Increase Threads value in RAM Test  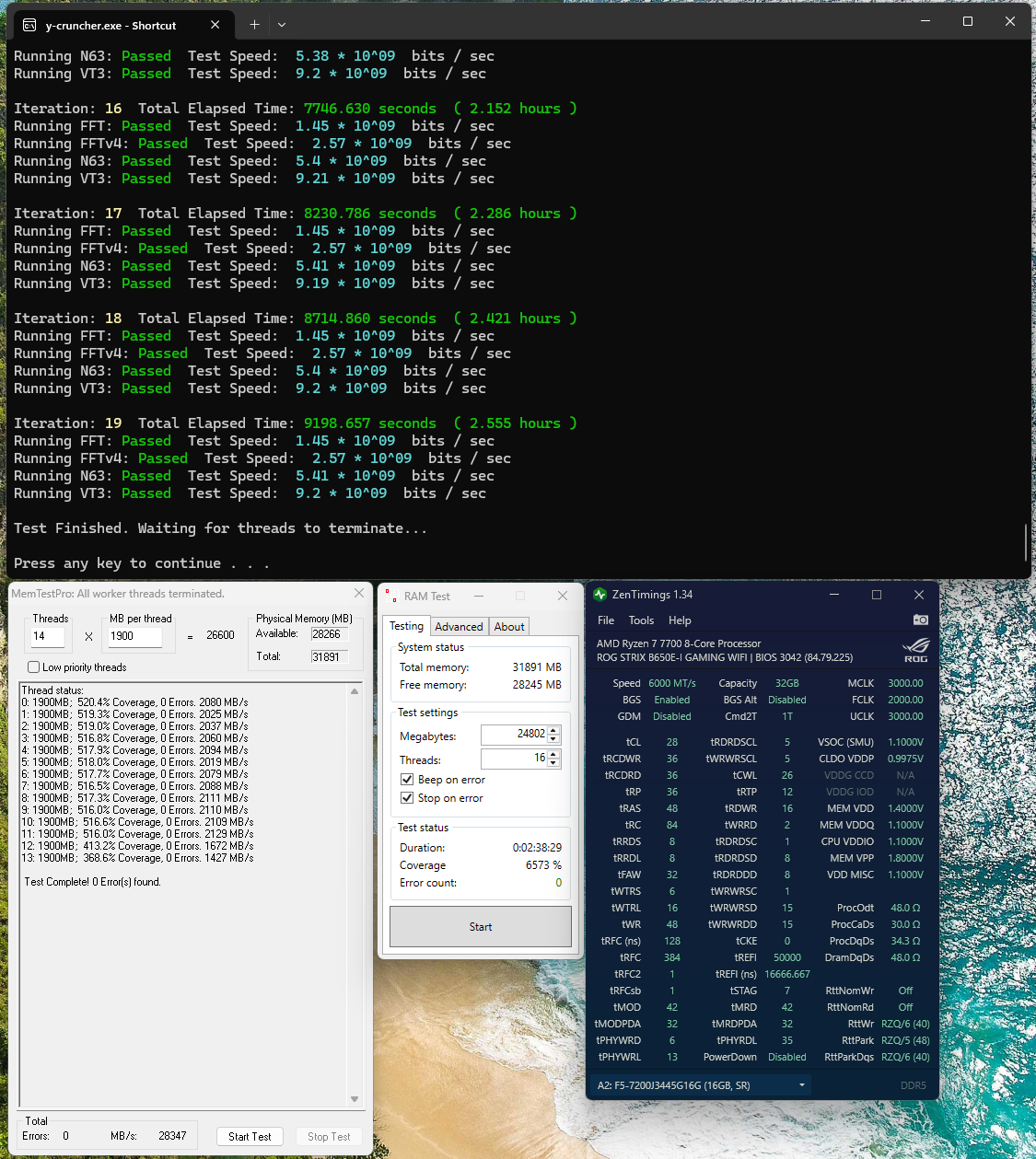click(553, 755)
